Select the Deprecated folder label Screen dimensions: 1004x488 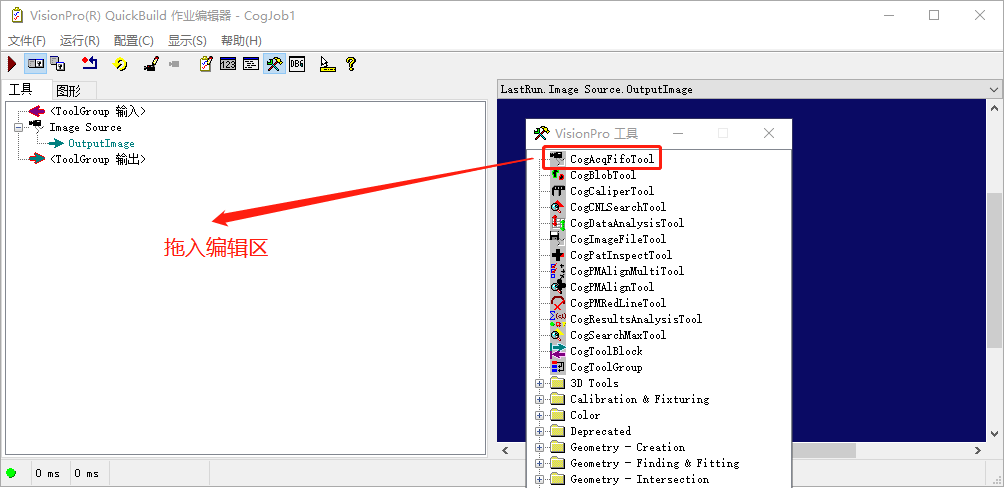(601, 431)
